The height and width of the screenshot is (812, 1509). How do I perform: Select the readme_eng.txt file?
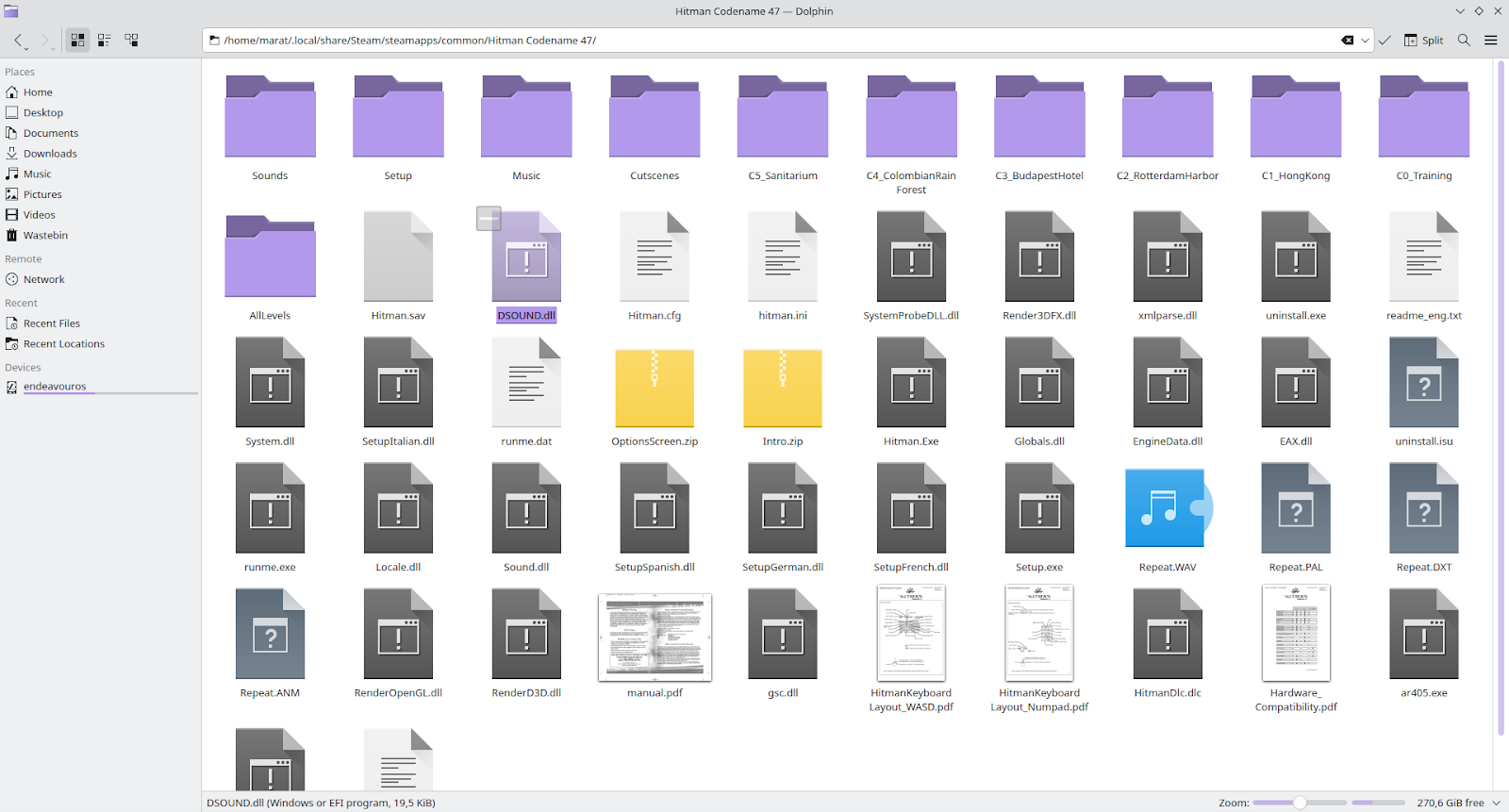(1424, 257)
